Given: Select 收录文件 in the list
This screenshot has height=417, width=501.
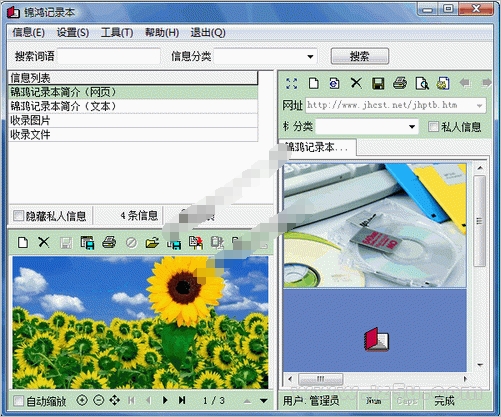Looking at the screenshot, I should (133, 135).
